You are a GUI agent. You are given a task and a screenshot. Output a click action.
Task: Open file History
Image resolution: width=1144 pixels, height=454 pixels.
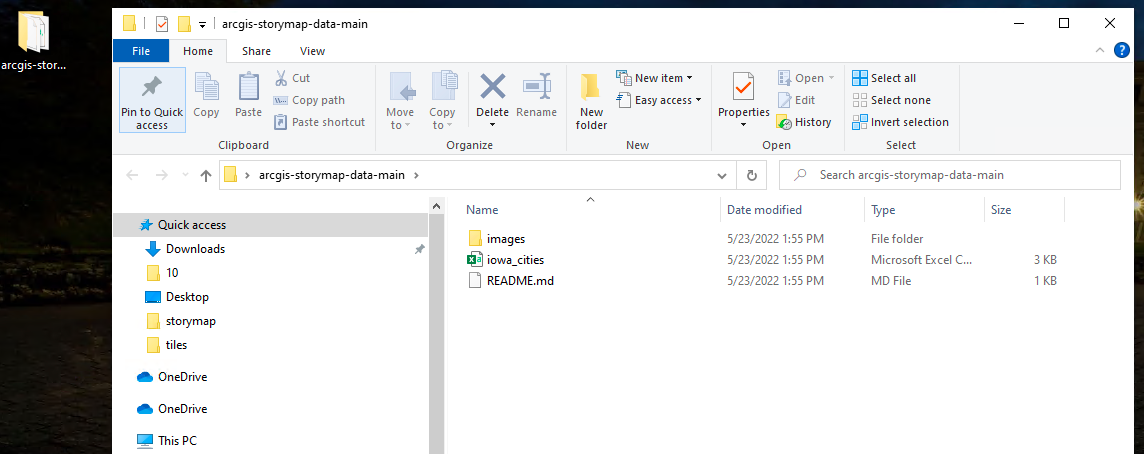pyautogui.click(x=804, y=122)
